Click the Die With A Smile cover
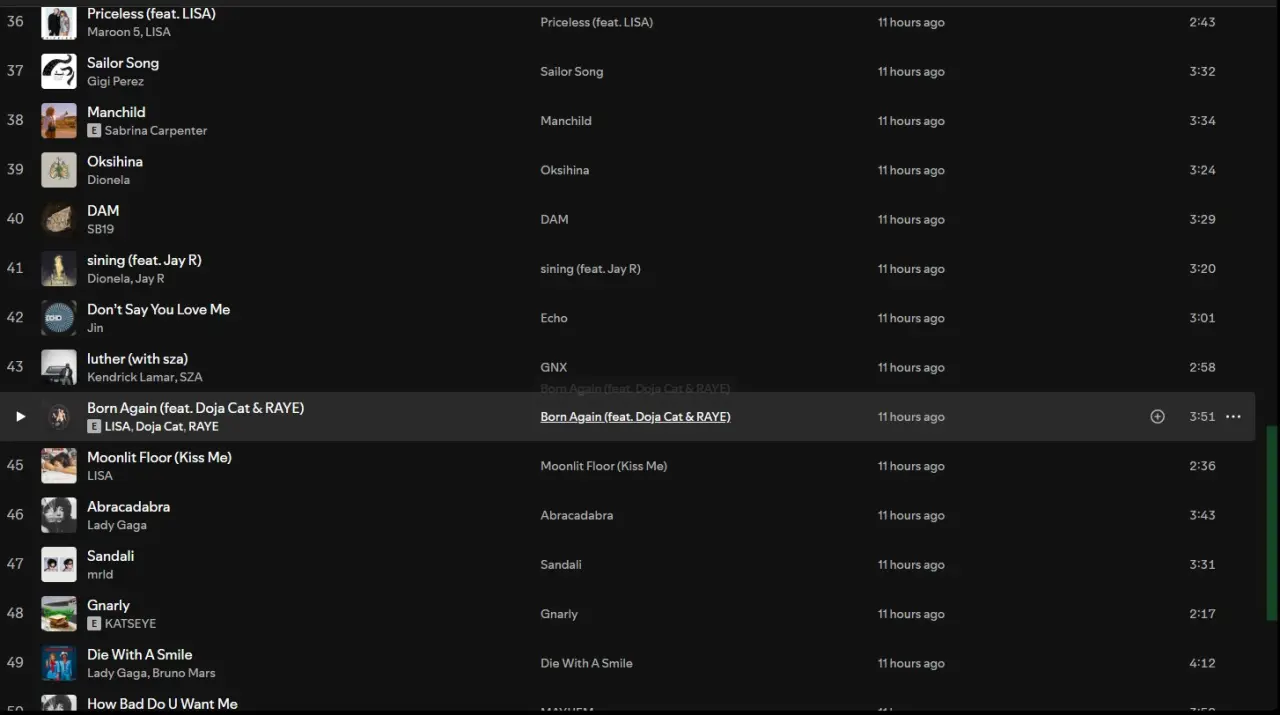Image resolution: width=1280 pixels, height=715 pixels. pyautogui.click(x=59, y=663)
